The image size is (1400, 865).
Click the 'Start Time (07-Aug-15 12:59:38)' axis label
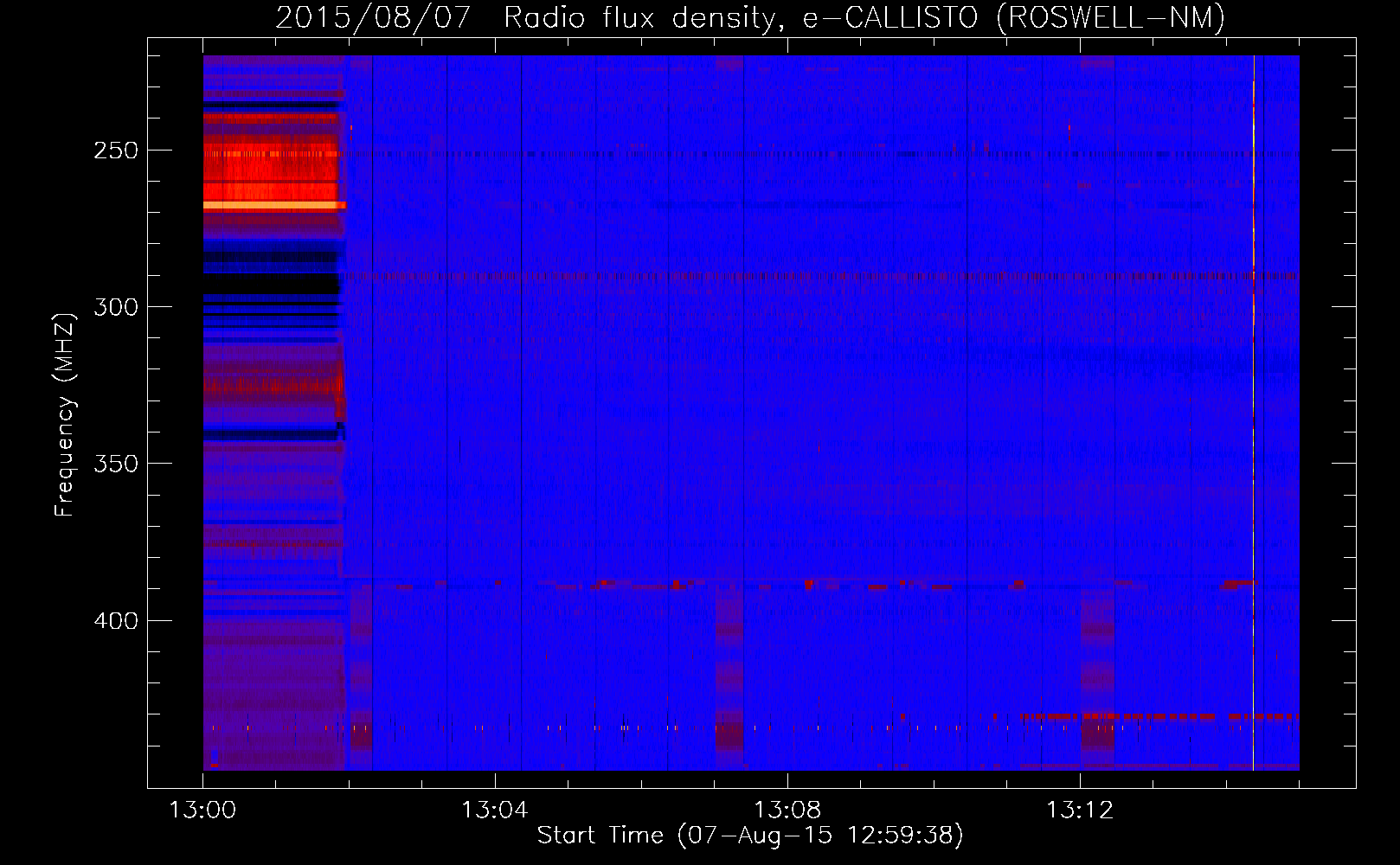750,836
